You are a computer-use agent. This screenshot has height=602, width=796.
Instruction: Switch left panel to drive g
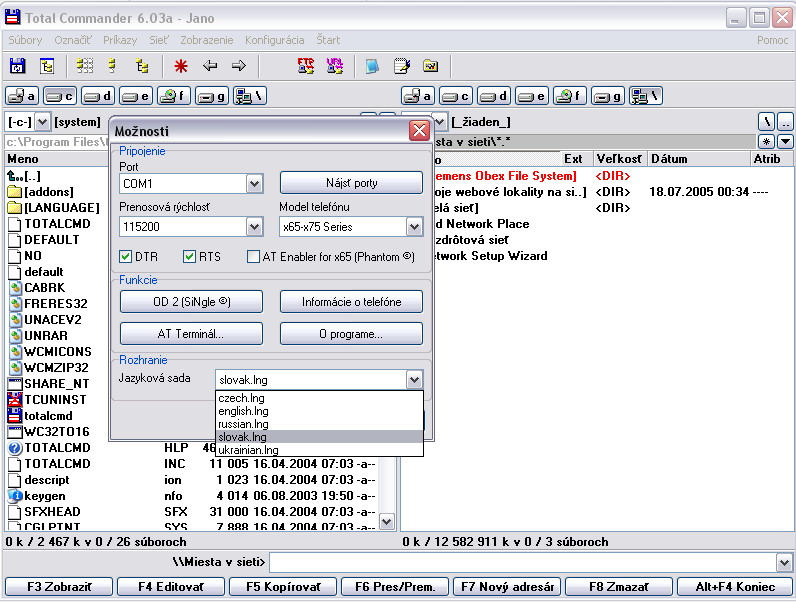(x=212, y=96)
